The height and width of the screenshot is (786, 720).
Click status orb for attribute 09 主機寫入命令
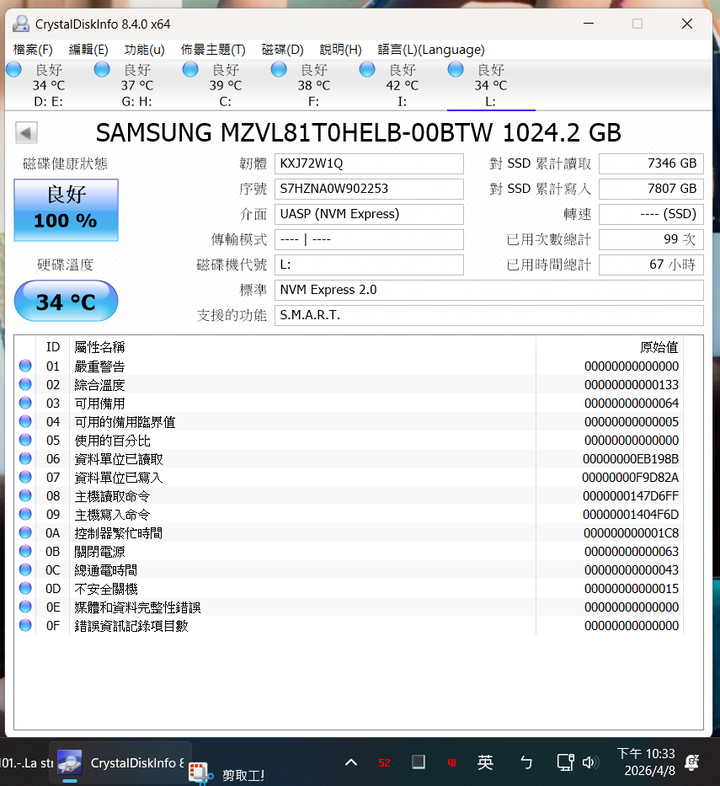tap(25, 514)
